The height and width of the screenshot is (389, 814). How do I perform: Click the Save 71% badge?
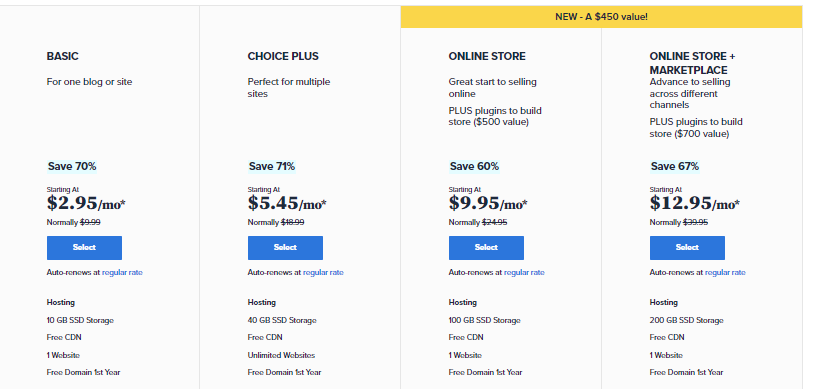[272, 166]
